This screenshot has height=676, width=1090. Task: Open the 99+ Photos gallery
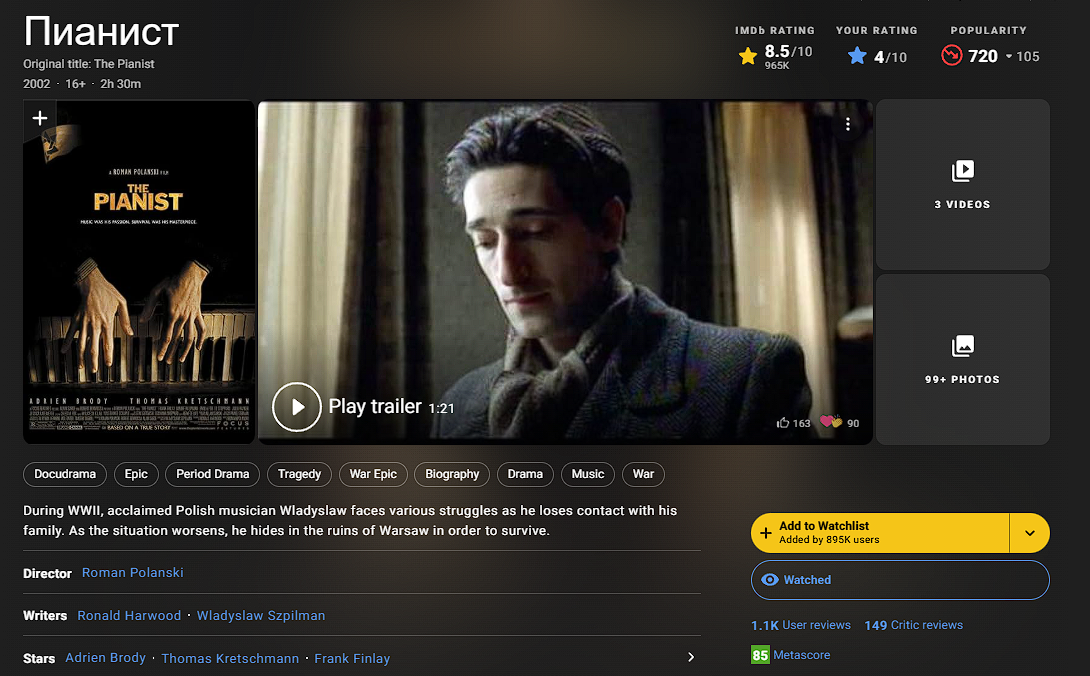pyautogui.click(x=963, y=360)
